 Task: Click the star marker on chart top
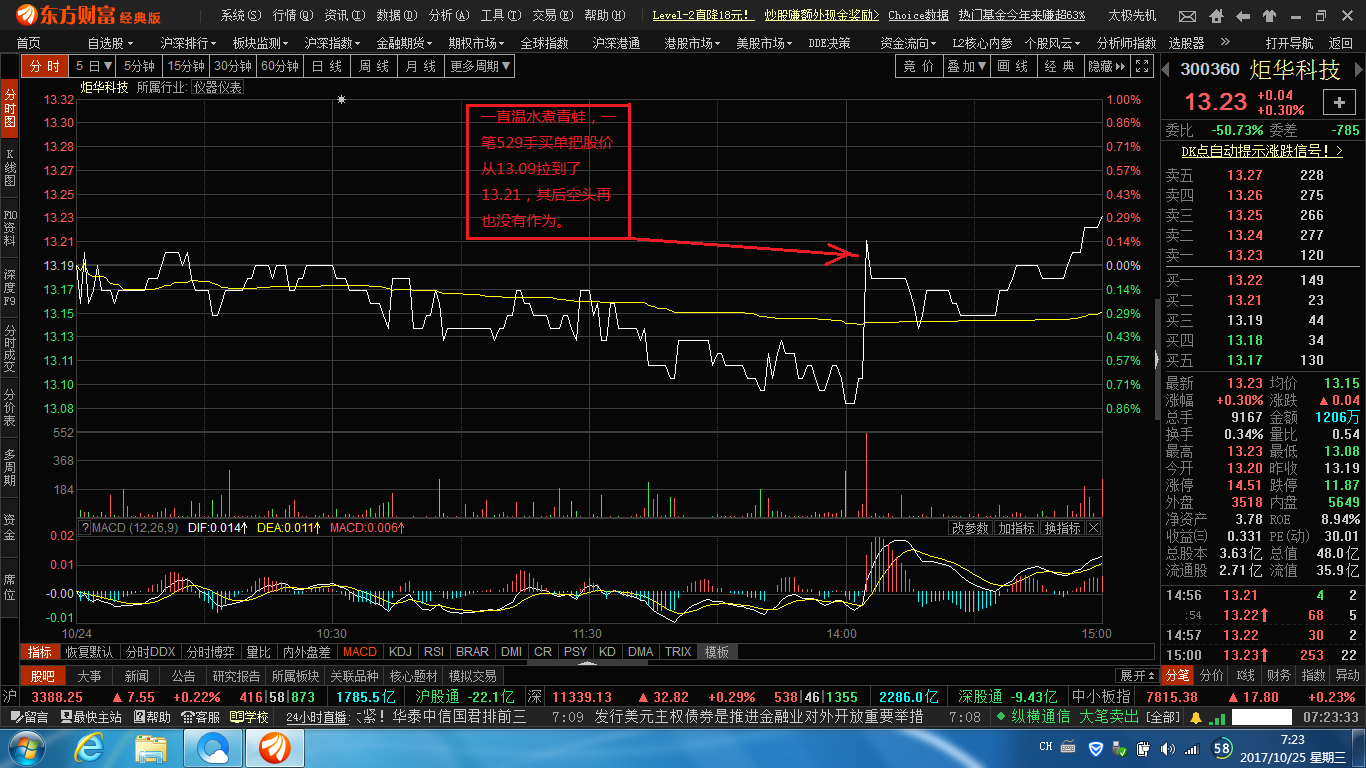click(341, 100)
